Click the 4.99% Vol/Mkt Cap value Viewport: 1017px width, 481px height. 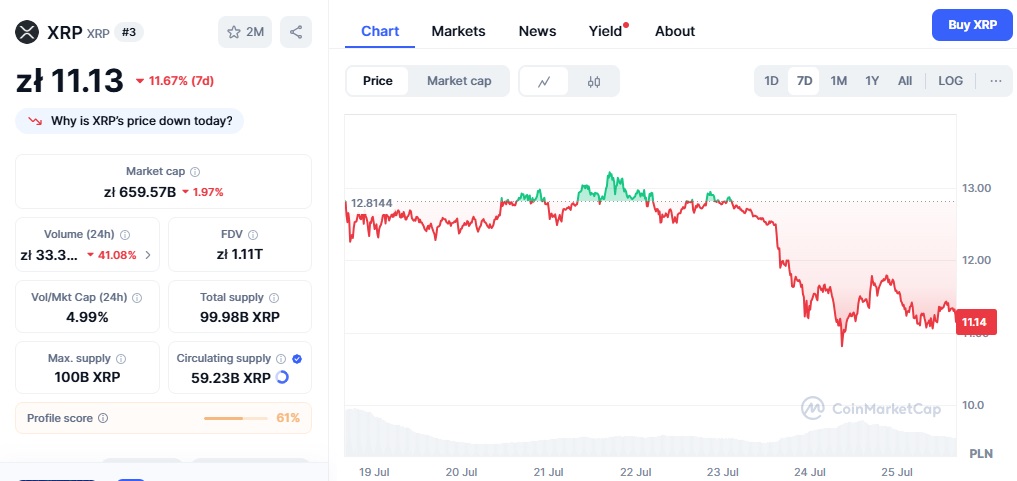pyautogui.click(x=88, y=318)
